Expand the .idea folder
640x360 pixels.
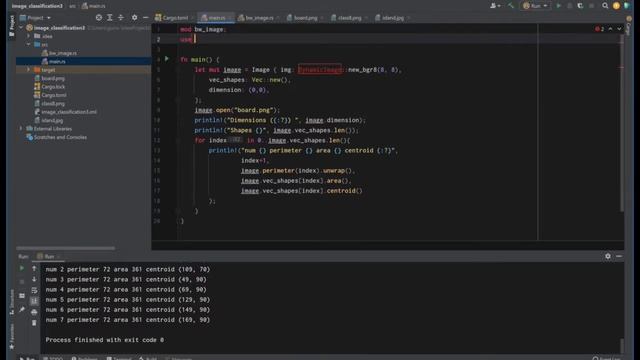point(29,36)
